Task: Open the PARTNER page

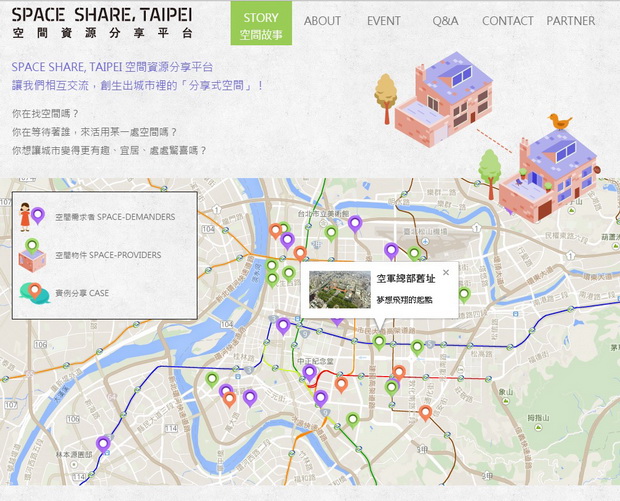Action: pyautogui.click(x=571, y=21)
